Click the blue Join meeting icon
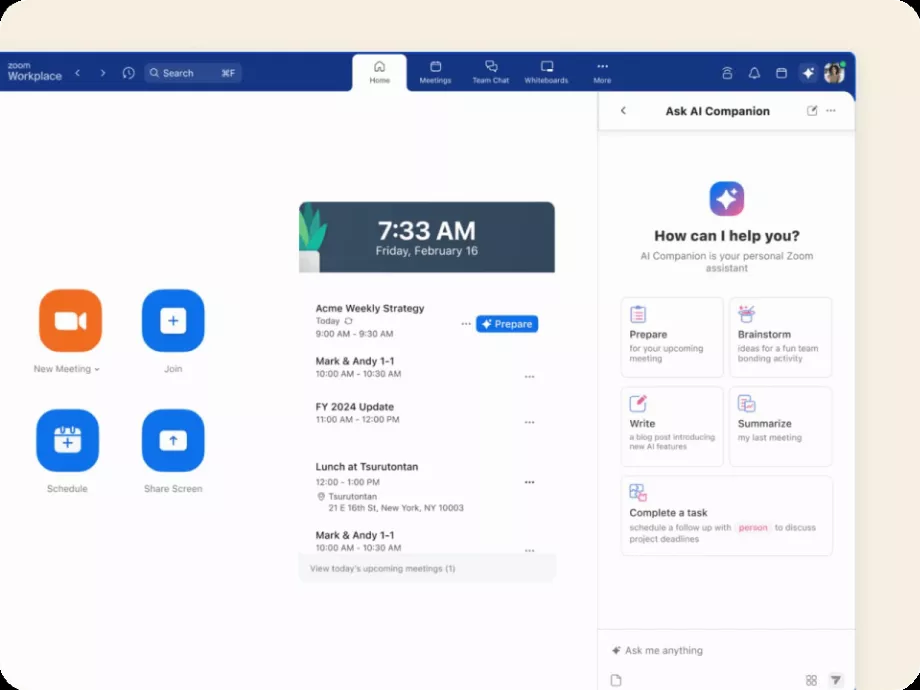 tap(173, 320)
